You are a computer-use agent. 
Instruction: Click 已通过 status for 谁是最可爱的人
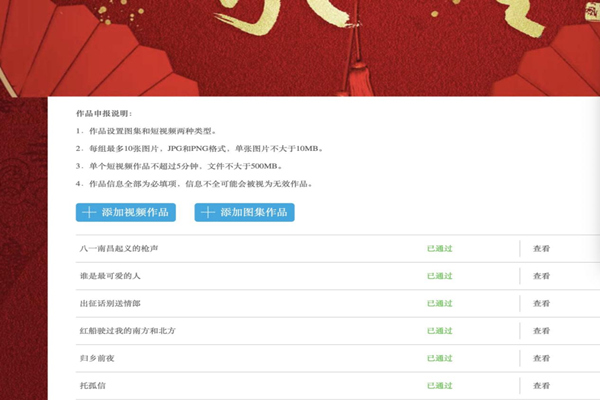(440, 276)
